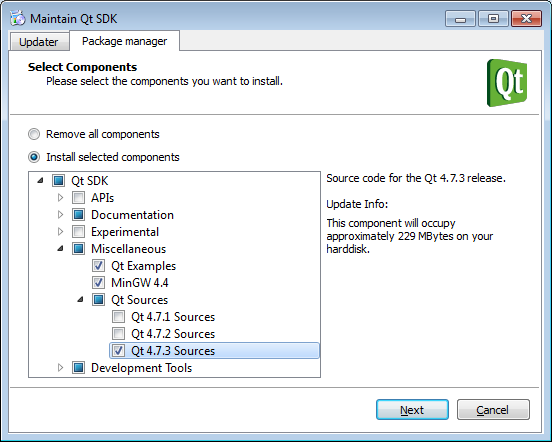Expand the Development Tools tree node

[60, 367]
